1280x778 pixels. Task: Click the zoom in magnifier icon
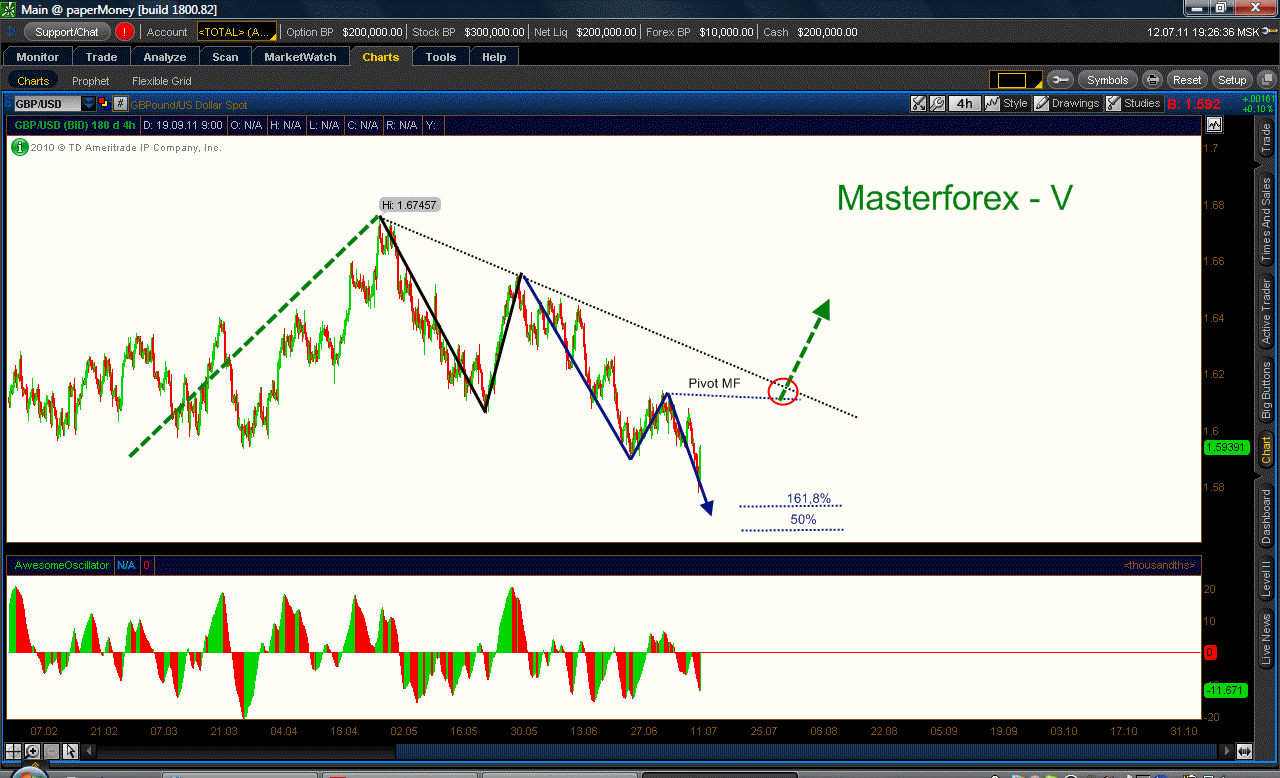(32, 751)
